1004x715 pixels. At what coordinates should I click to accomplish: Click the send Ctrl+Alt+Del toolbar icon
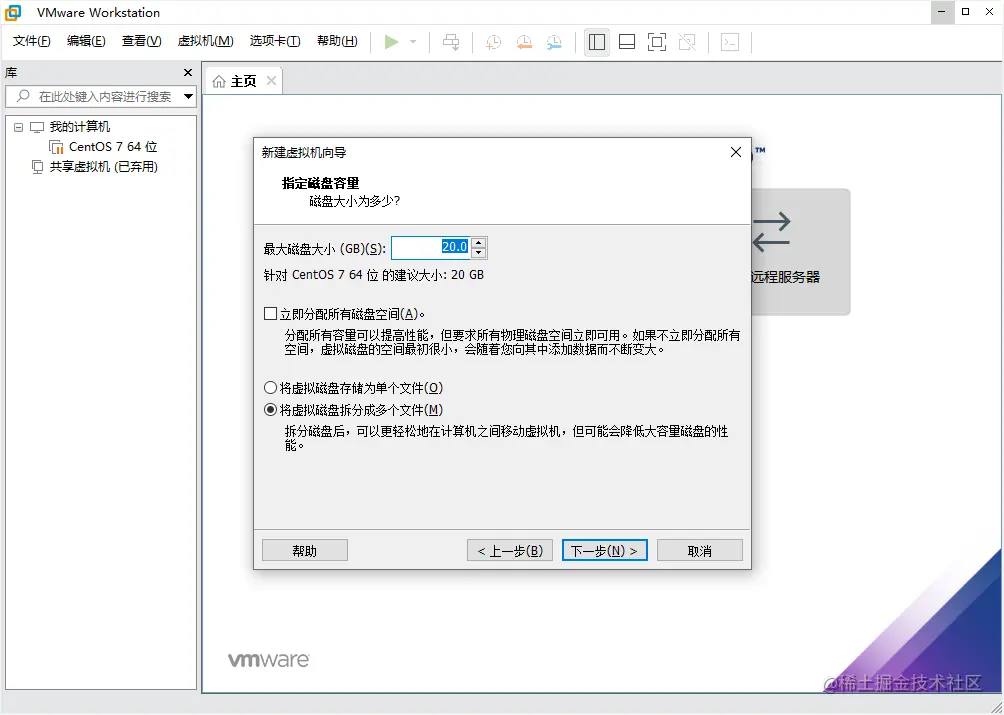coord(451,42)
